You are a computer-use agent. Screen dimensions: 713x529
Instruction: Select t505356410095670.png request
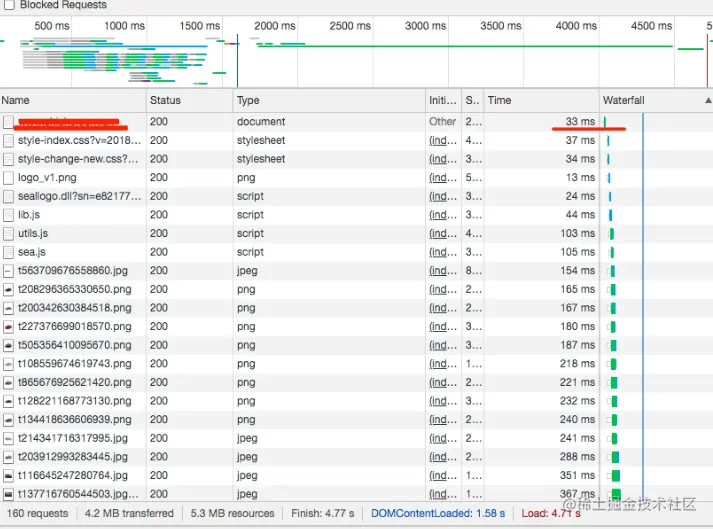tap(356, 346)
